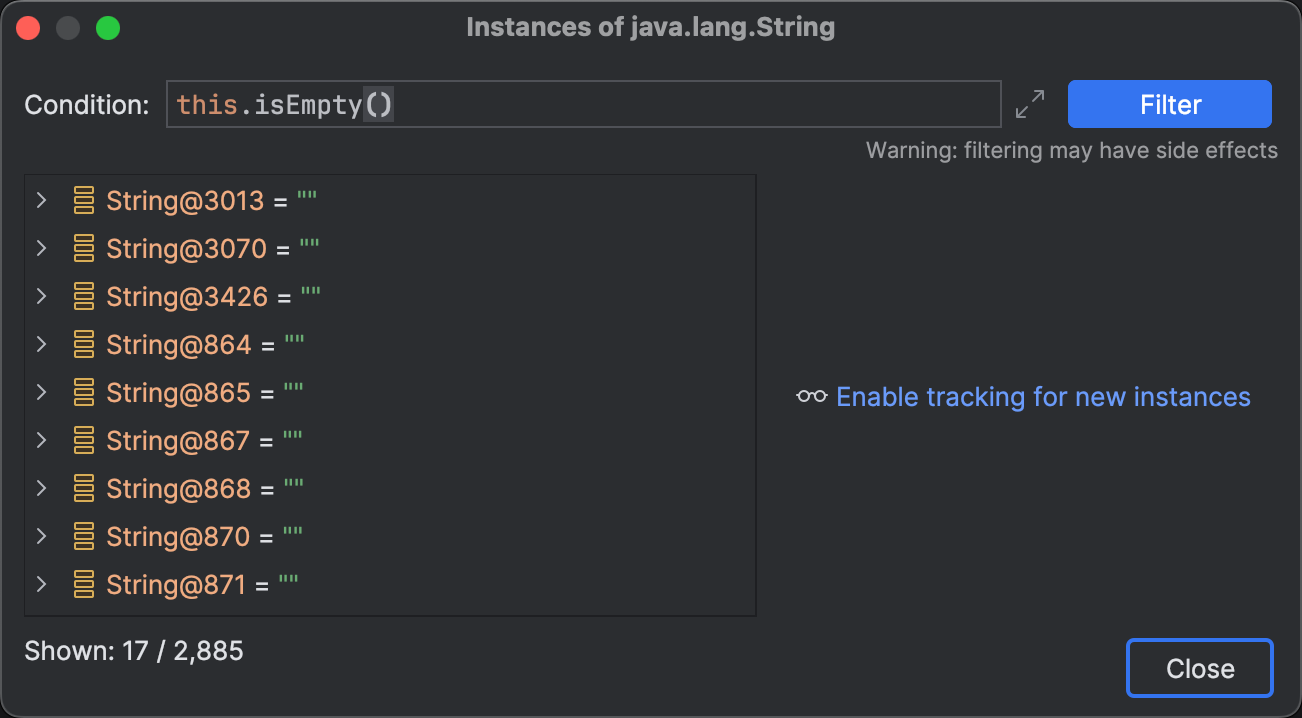Expand the String@864 tree node
Image resolution: width=1302 pixels, height=718 pixels.
point(42,345)
